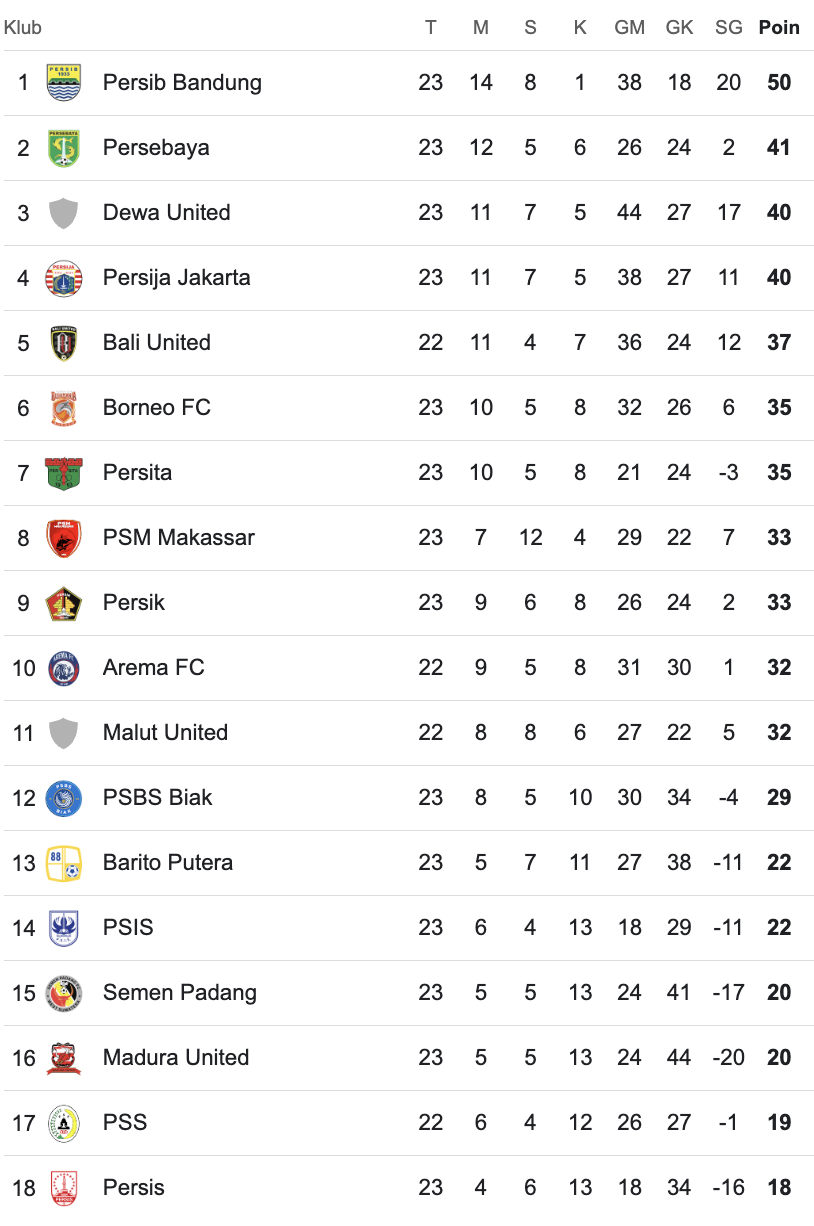Select the Arema FC badge icon
This screenshot has height=1226, width=814.
(64, 667)
